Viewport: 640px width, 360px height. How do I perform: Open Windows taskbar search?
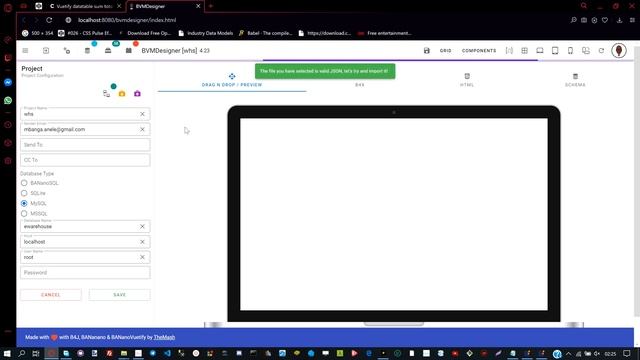click(x=22, y=353)
